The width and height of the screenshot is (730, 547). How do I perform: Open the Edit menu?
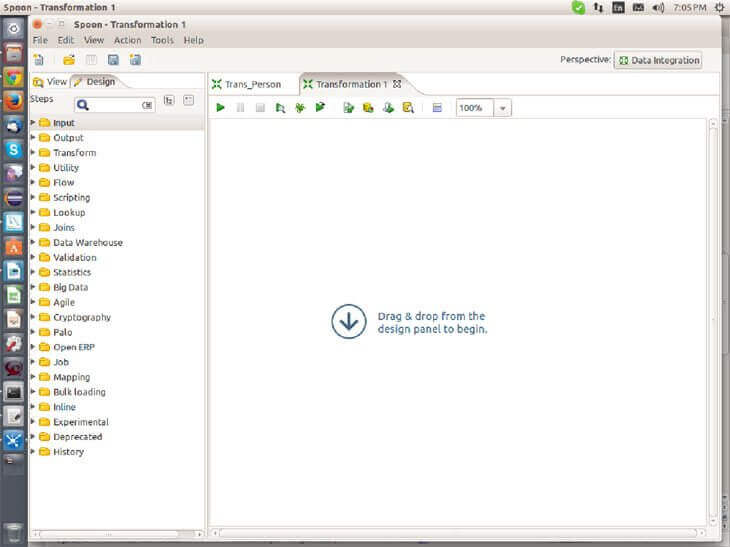tap(66, 41)
